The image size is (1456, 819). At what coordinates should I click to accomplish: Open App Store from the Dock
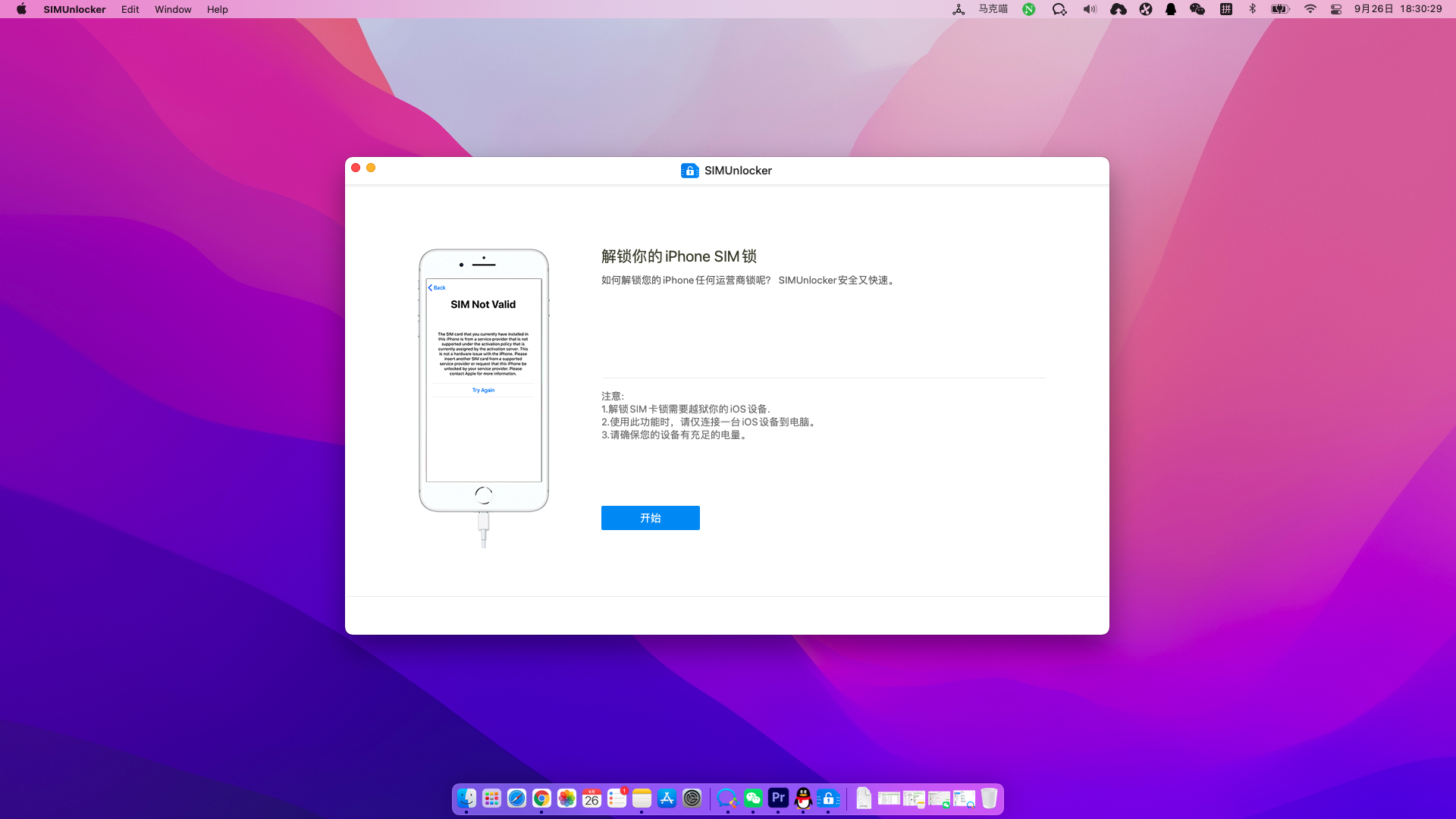(x=667, y=798)
